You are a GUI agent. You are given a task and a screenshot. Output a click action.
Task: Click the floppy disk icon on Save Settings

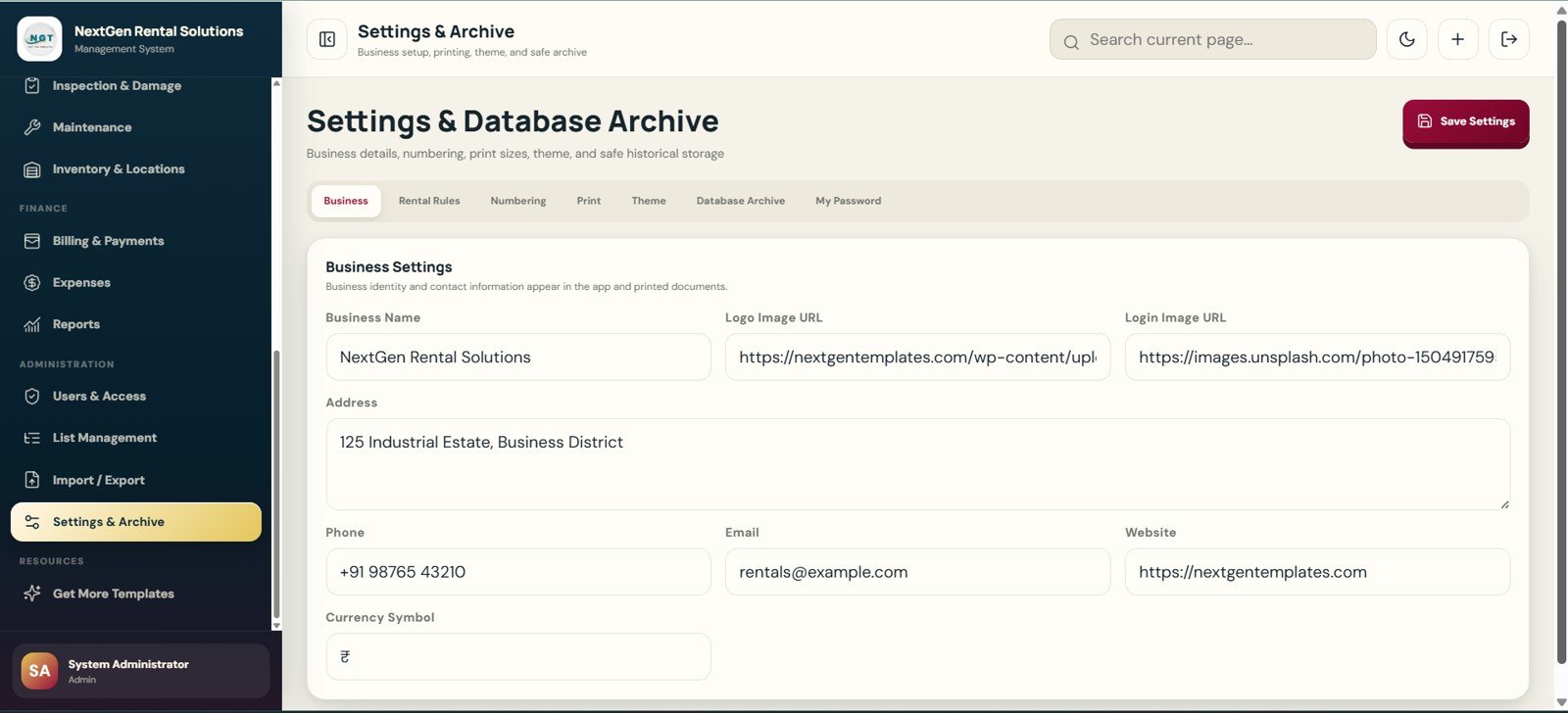[1425, 121]
